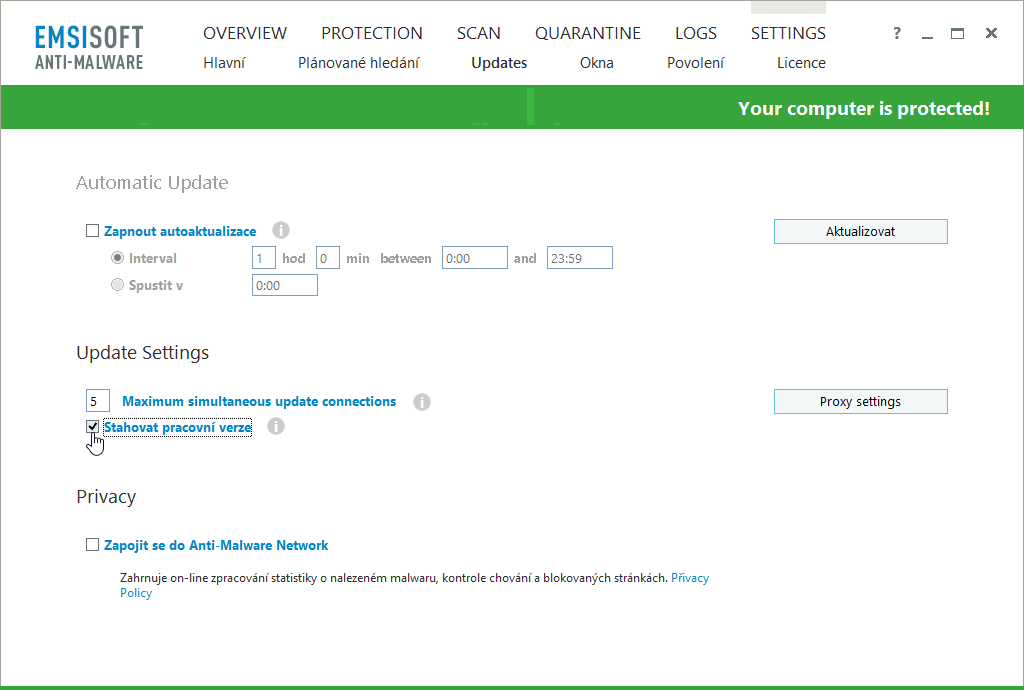This screenshot has height=690, width=1024.
Task: Click the Emsisoft Anti-Malware logo
Action: tap(89, 47)
